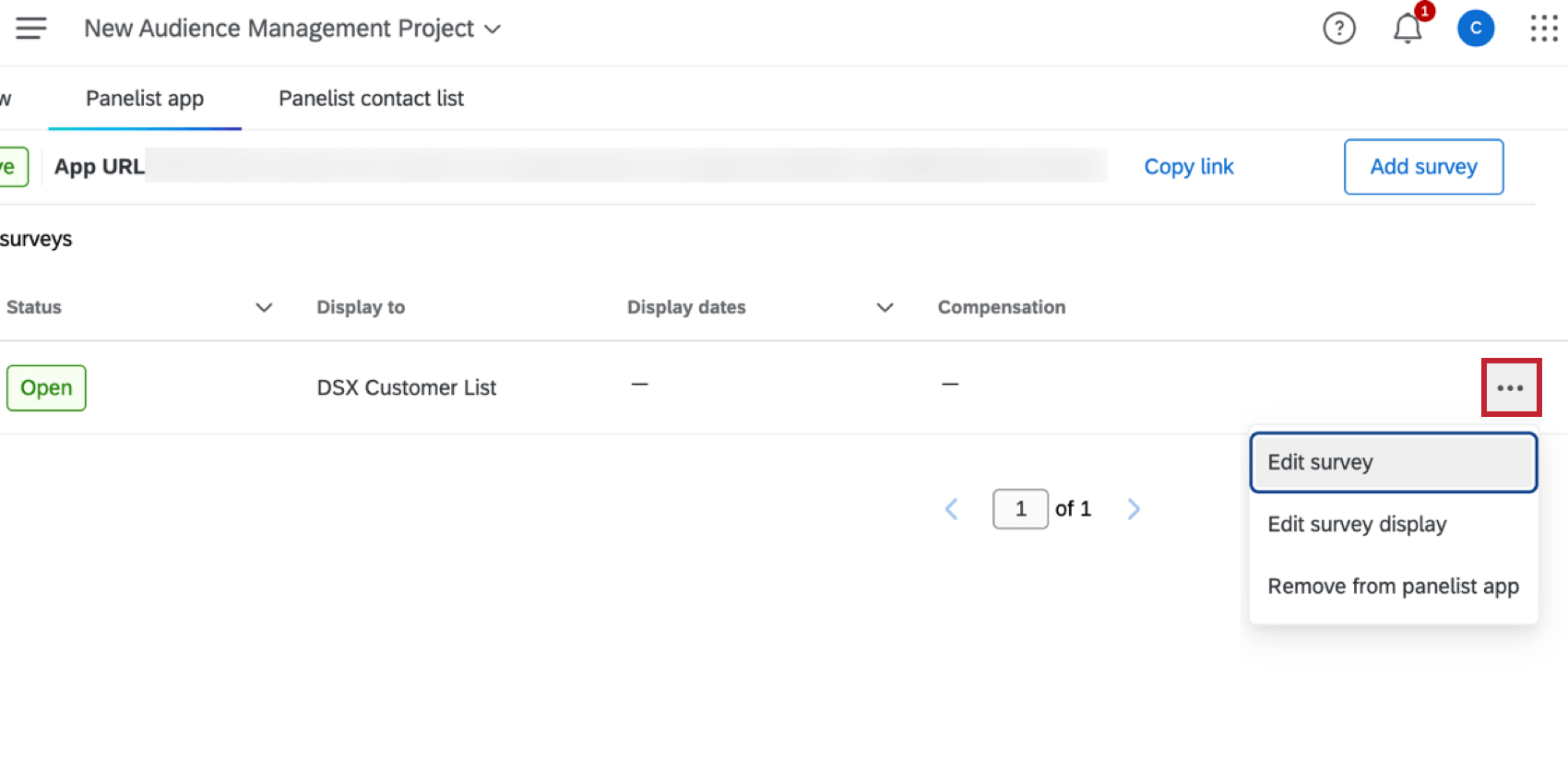Expand the Display dates column chevron
The width and height of the screenshot is (1568, 784).
[885, 307]
